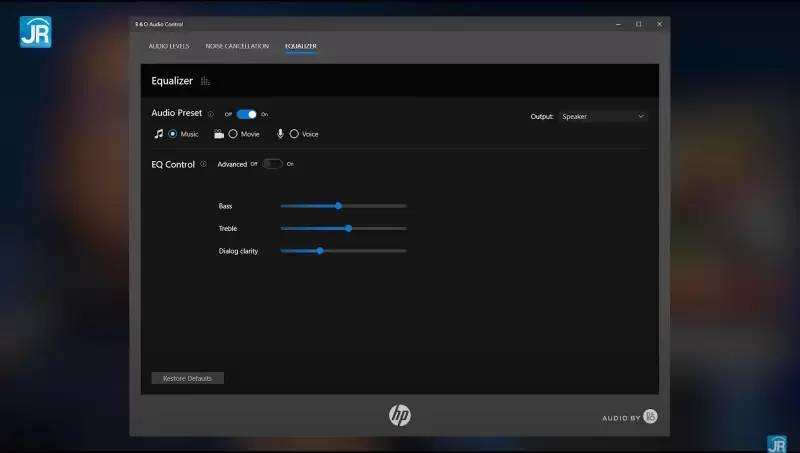Image resolution: width=800 pixels, height=453 pixels.
Task: Click the microphone voice icon
Action: pyautogui.click(x=281, y=133)
